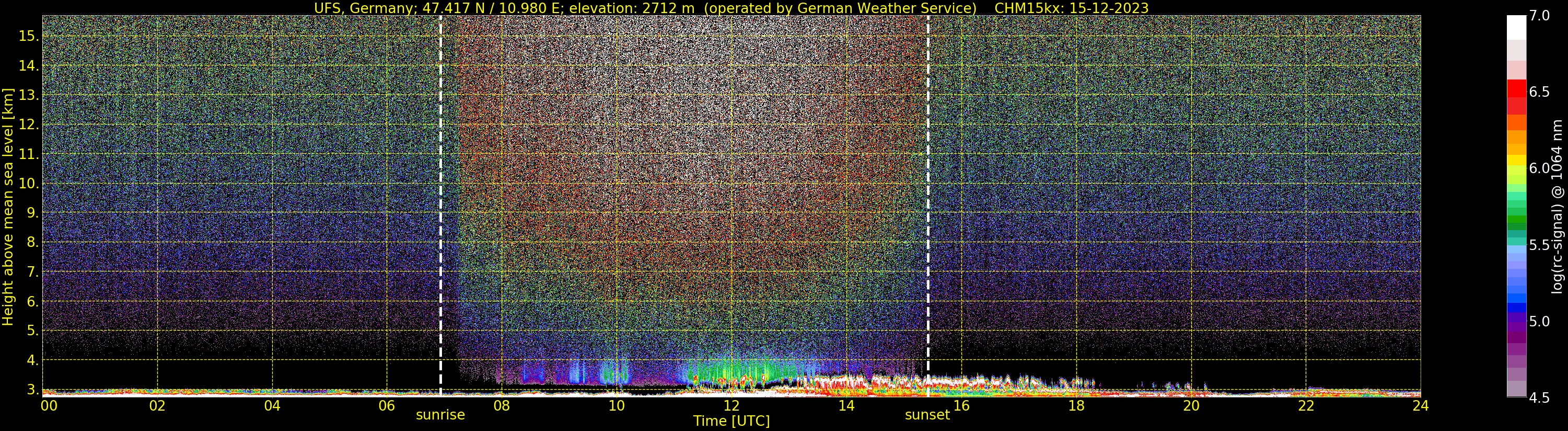Click the 'CHM15kx: 15-12-2023' title text
Image resolution: width=1568 pixels, height=431 pixels.
tap(1071, 8)
